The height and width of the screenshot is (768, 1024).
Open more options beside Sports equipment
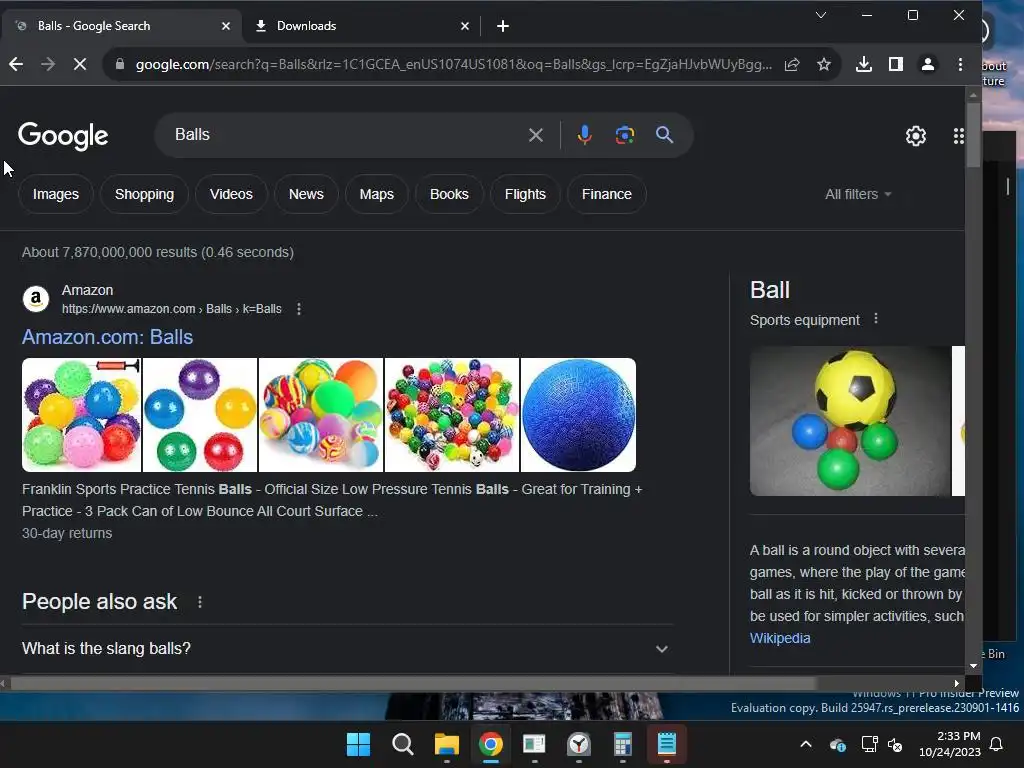pyautogui.click(x=876, y=319)
